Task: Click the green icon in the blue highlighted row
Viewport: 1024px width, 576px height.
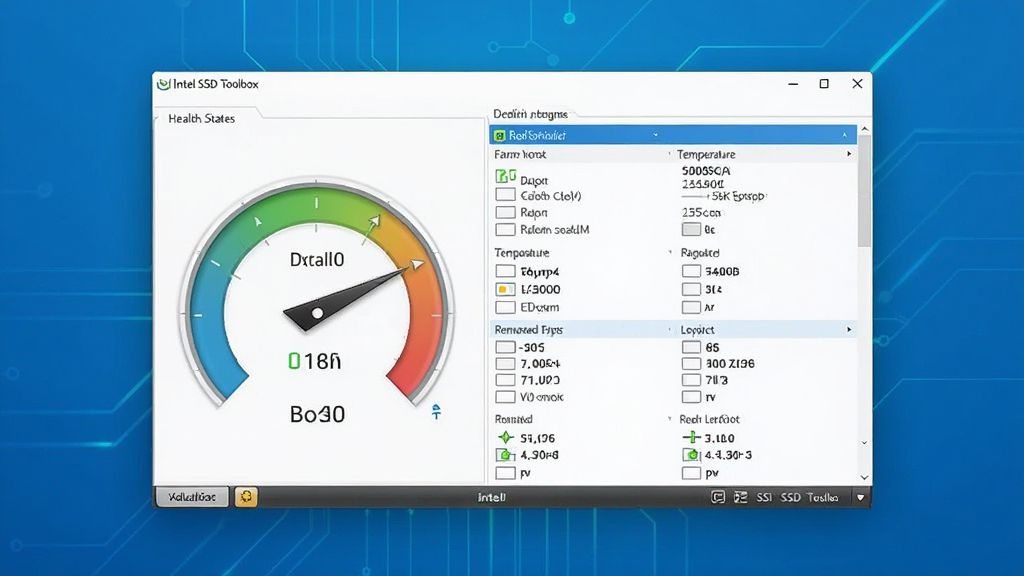Action: pos(500,135)
